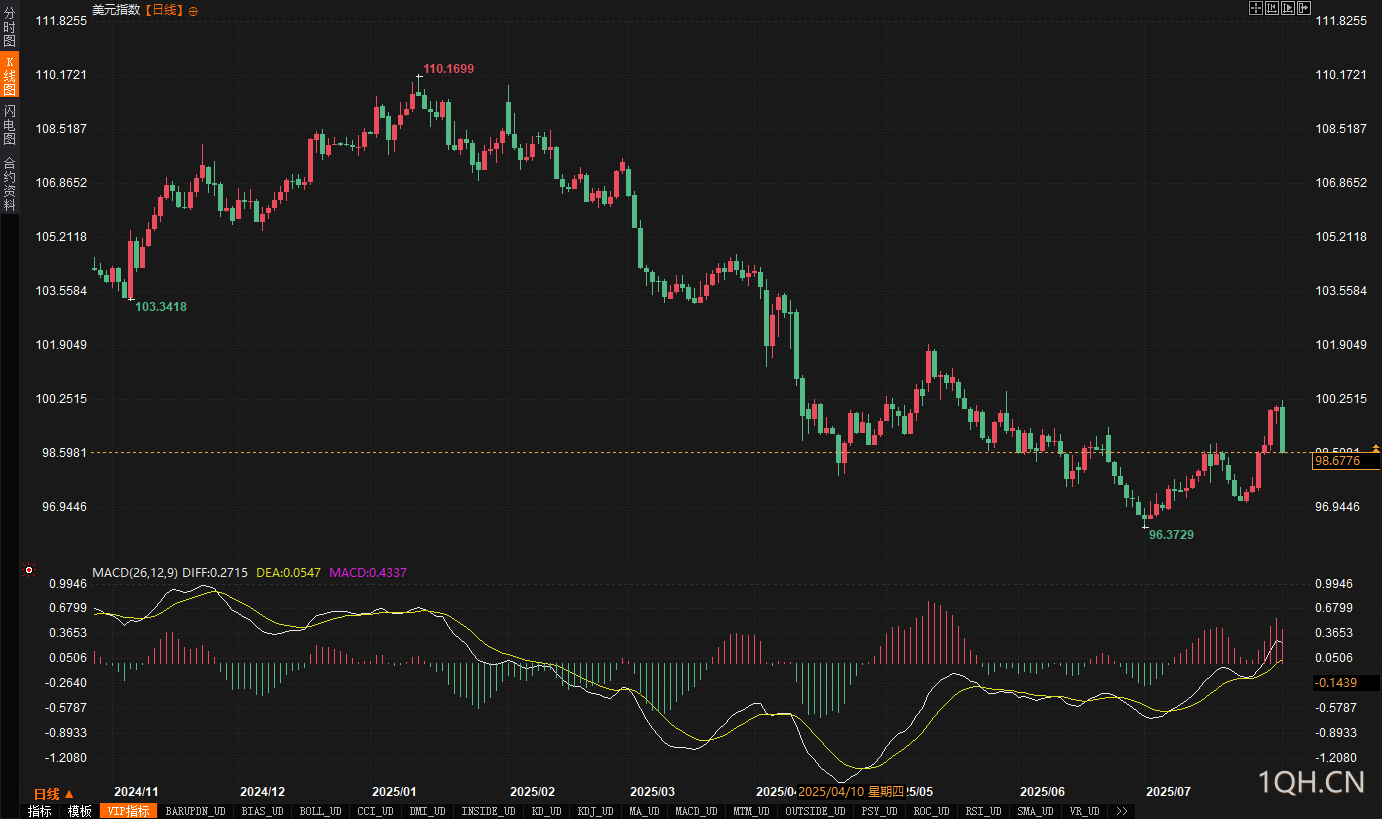Click the chart playback icon
Screen dimensions: 1382x819
point(1288,9)
